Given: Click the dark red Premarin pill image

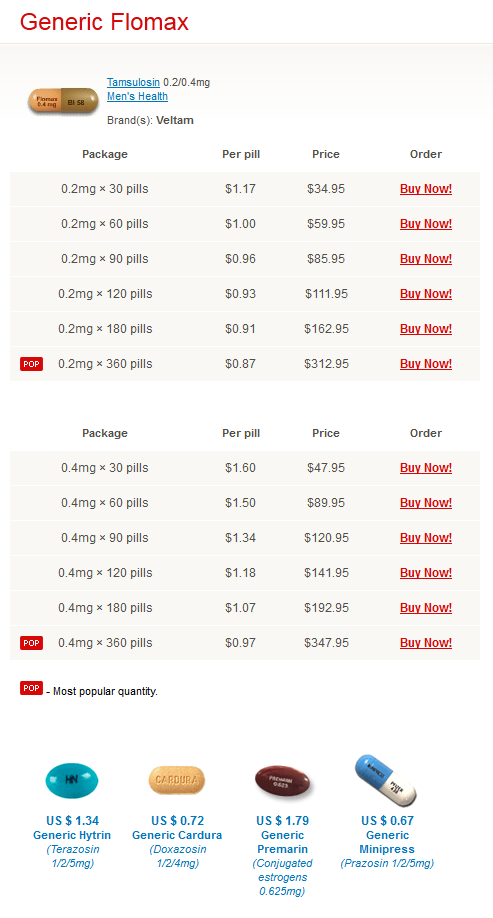Looking at the screenshot, I should [x=282, y=782].
